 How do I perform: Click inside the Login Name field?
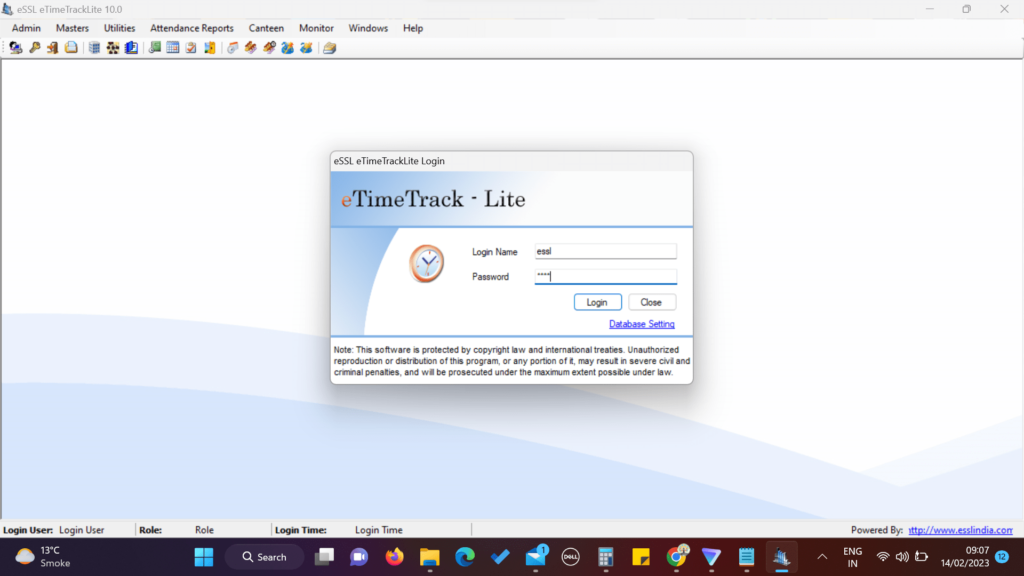coord(605,251)
